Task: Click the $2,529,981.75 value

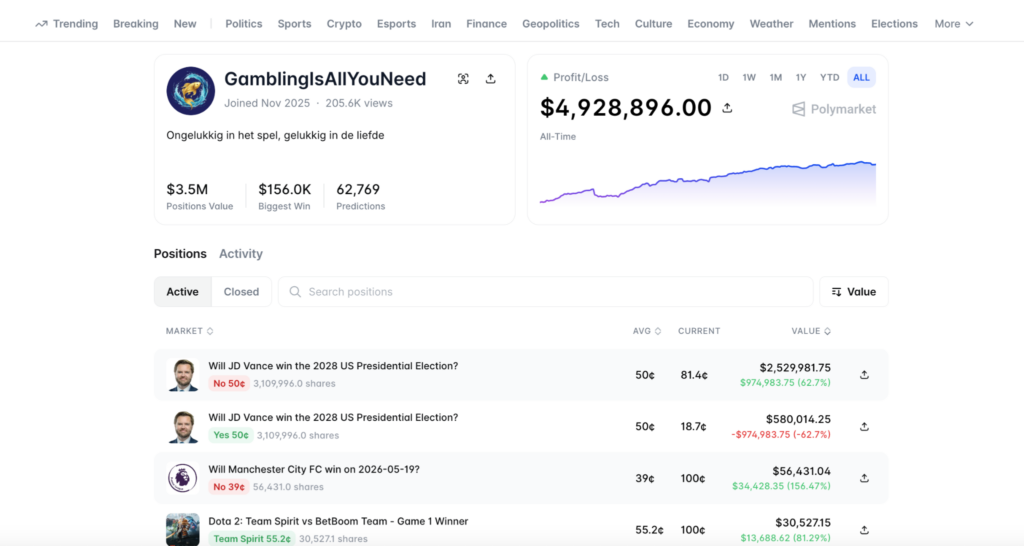Action: (x=795, y=368)
